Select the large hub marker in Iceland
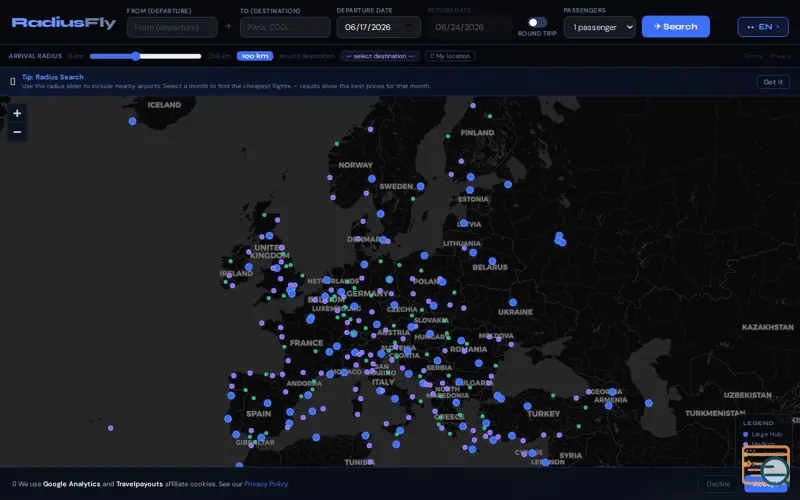 tap(133, 121)
